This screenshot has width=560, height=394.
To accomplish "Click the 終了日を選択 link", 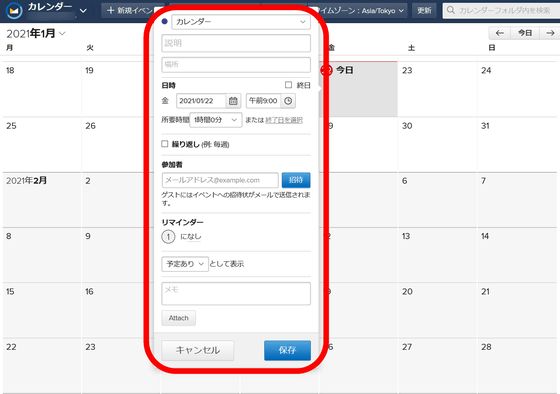I will click(284, 120).
